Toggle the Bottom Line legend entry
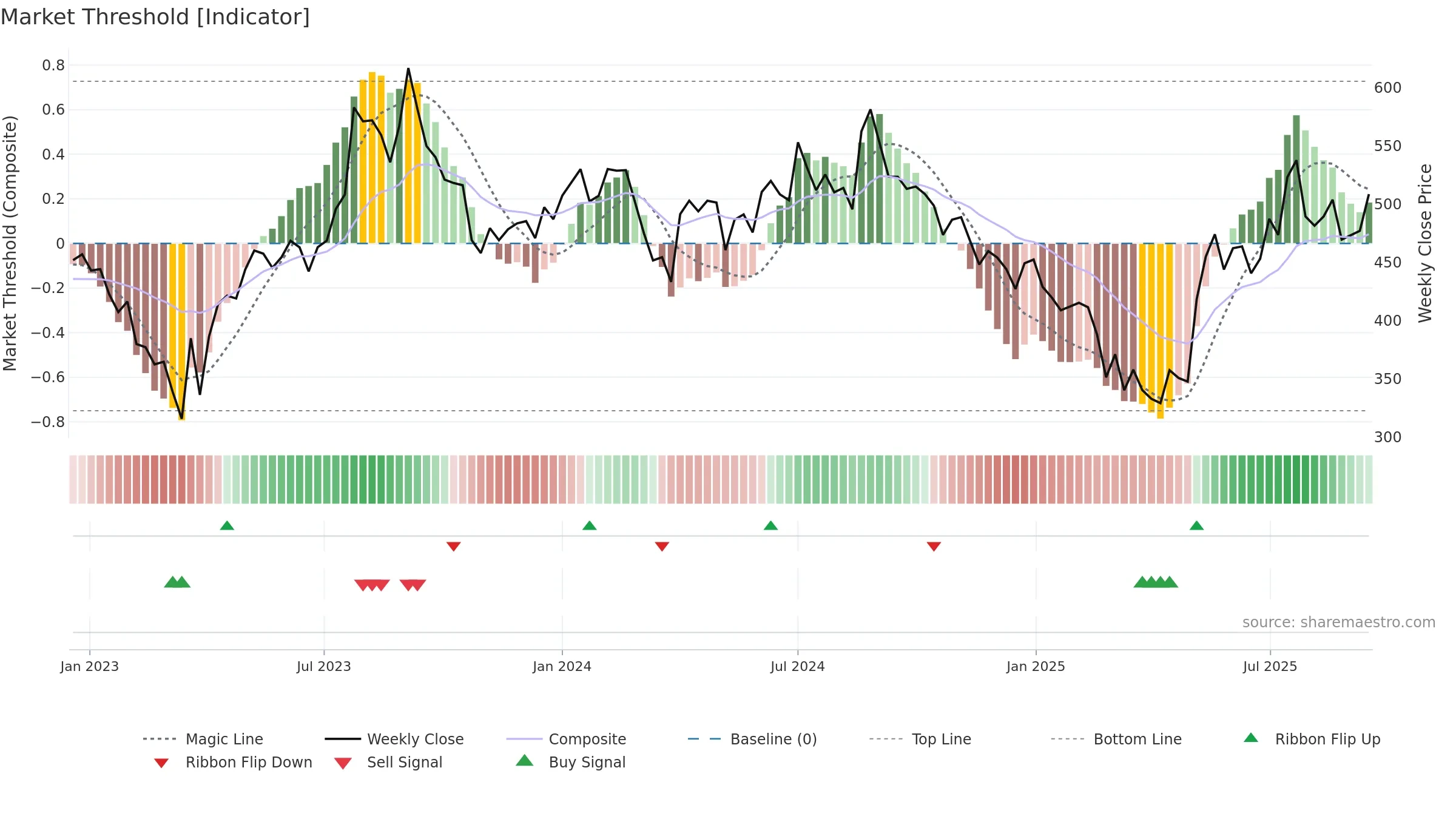Viewport: 1456px width, 819px height. tap(1116, 739)
